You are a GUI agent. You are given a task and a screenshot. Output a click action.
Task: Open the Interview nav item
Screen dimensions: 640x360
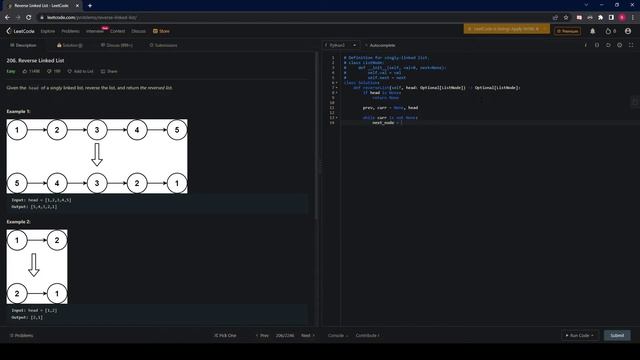[x=95, y=31]
